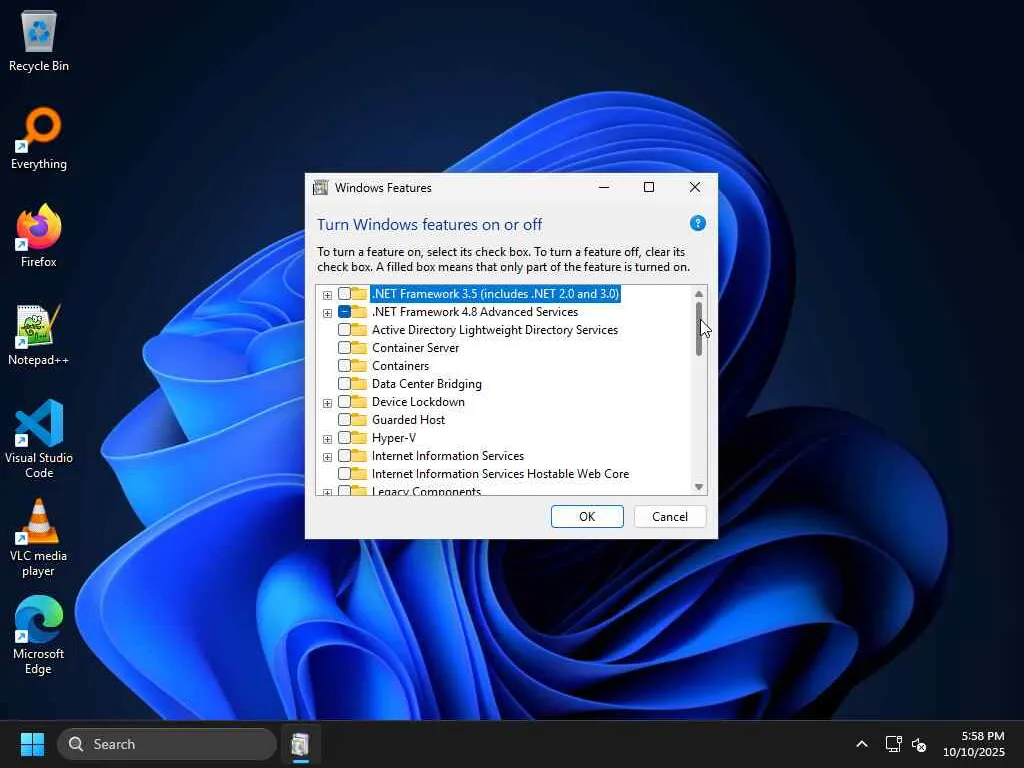The width and height of the screenshot is (1024, 768).
Task: Select the ‘Internet Information Services’ label
Action: coord(447,455)
